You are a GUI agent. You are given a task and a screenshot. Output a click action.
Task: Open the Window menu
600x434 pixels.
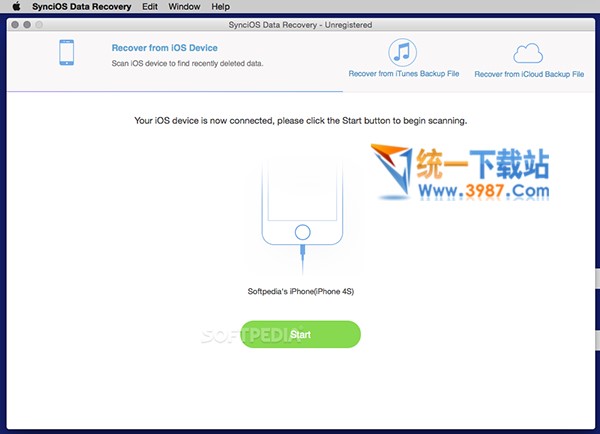pyautogui.click(x=184, y=7)
